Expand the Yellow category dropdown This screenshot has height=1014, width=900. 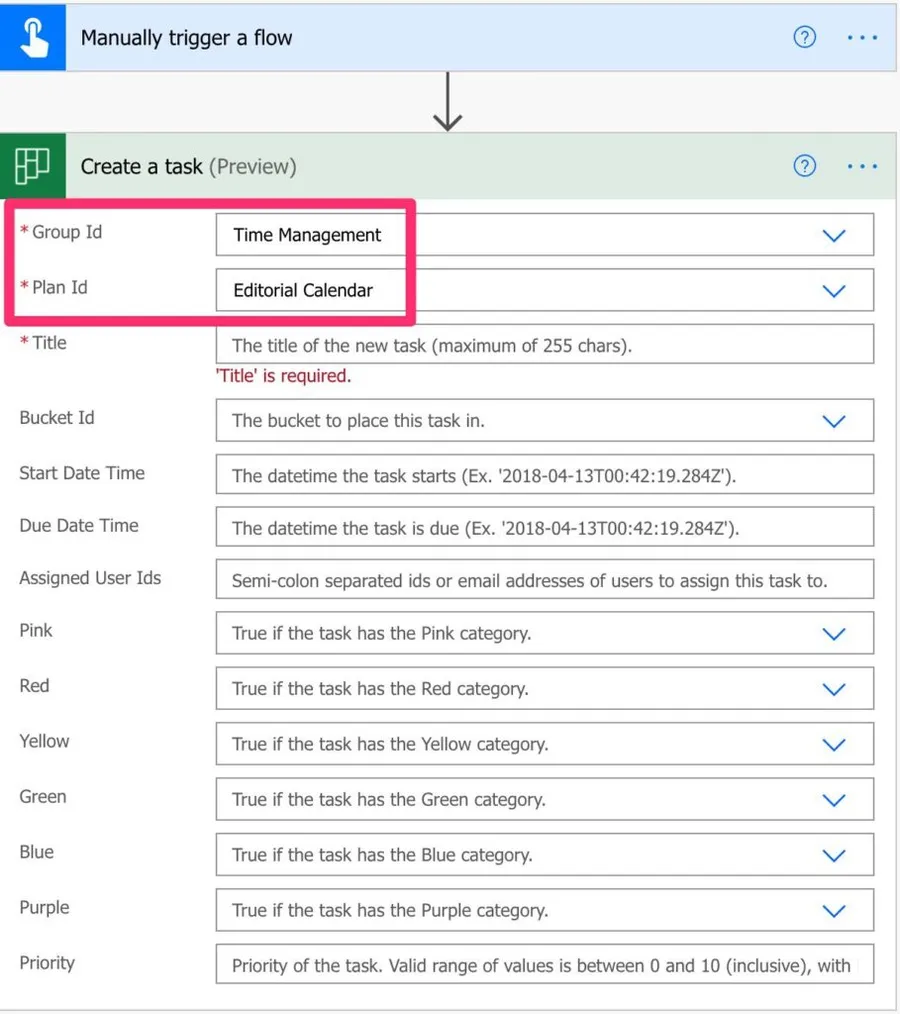(x=833, y=745)
